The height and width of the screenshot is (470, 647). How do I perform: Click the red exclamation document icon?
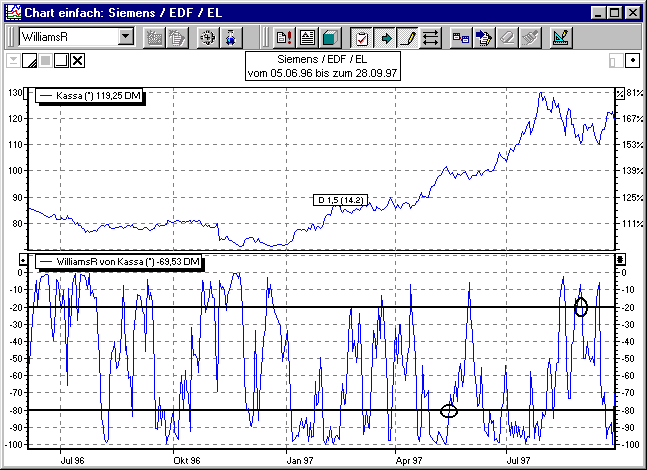283,38
